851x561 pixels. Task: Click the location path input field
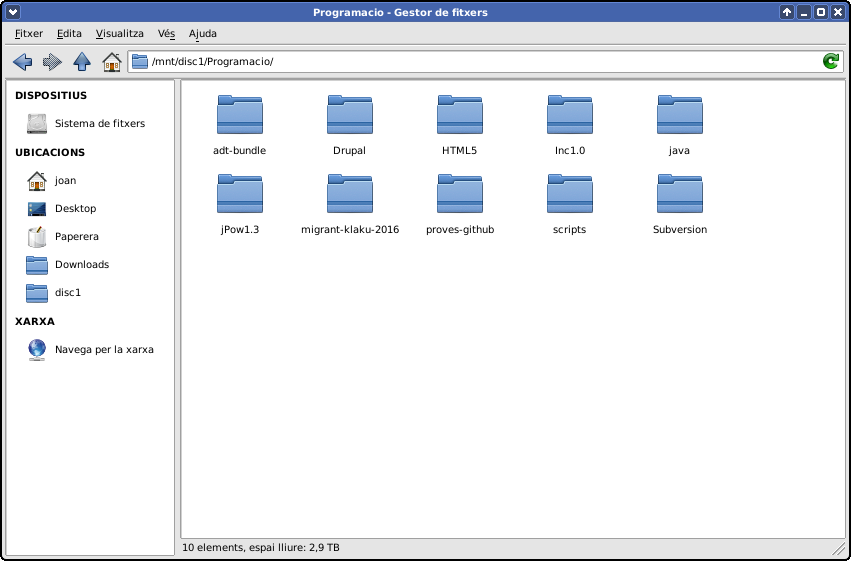480,62
